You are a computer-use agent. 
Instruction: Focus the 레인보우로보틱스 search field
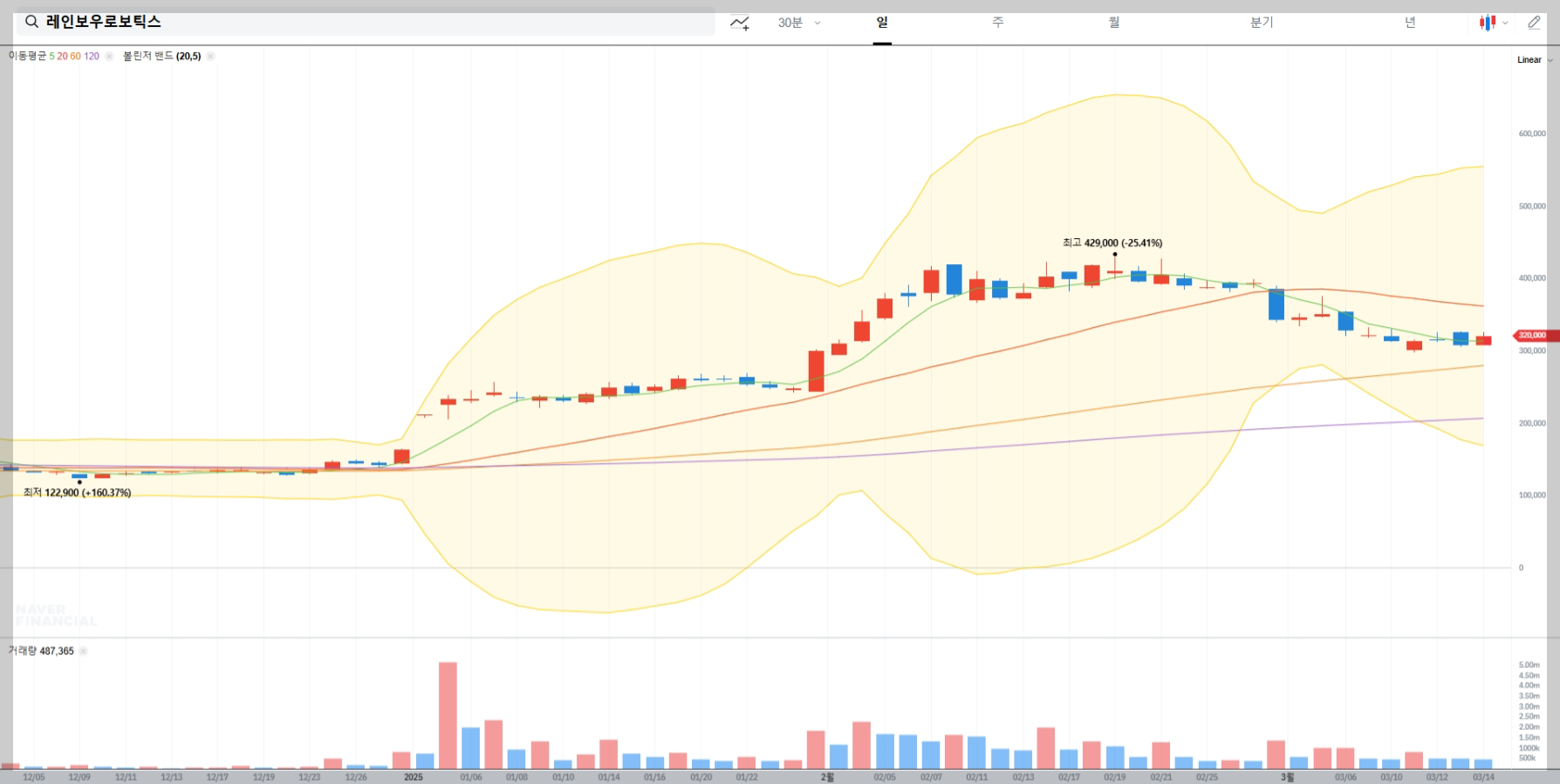click(x=366, y=22)
